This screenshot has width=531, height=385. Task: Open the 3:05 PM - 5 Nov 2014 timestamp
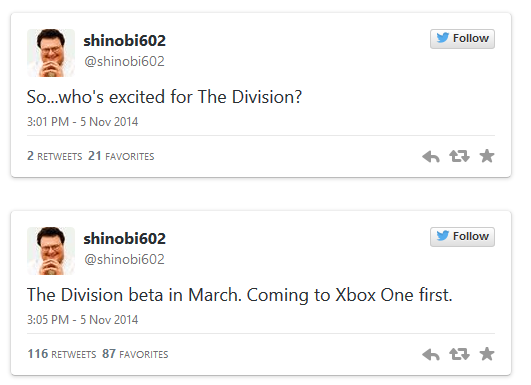click(x=83, y=320)
